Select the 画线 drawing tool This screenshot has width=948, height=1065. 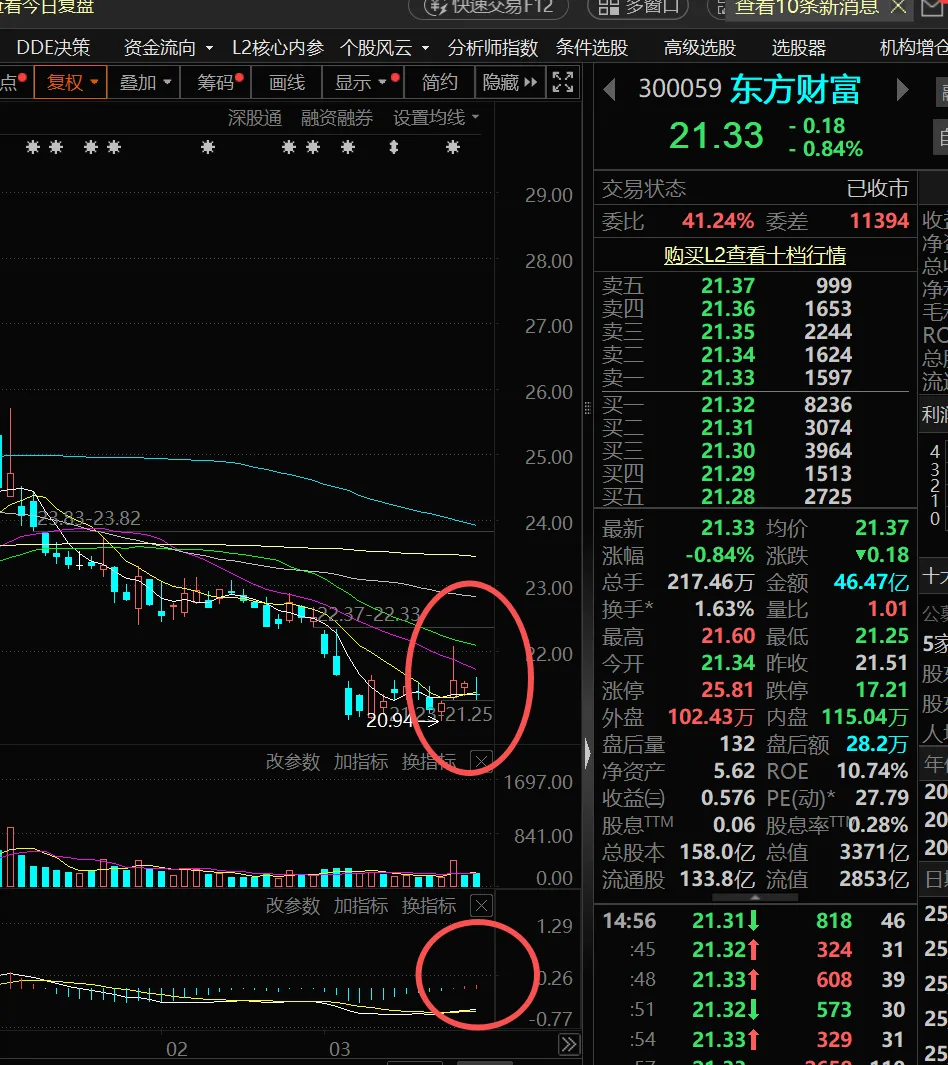coord(287,83)
